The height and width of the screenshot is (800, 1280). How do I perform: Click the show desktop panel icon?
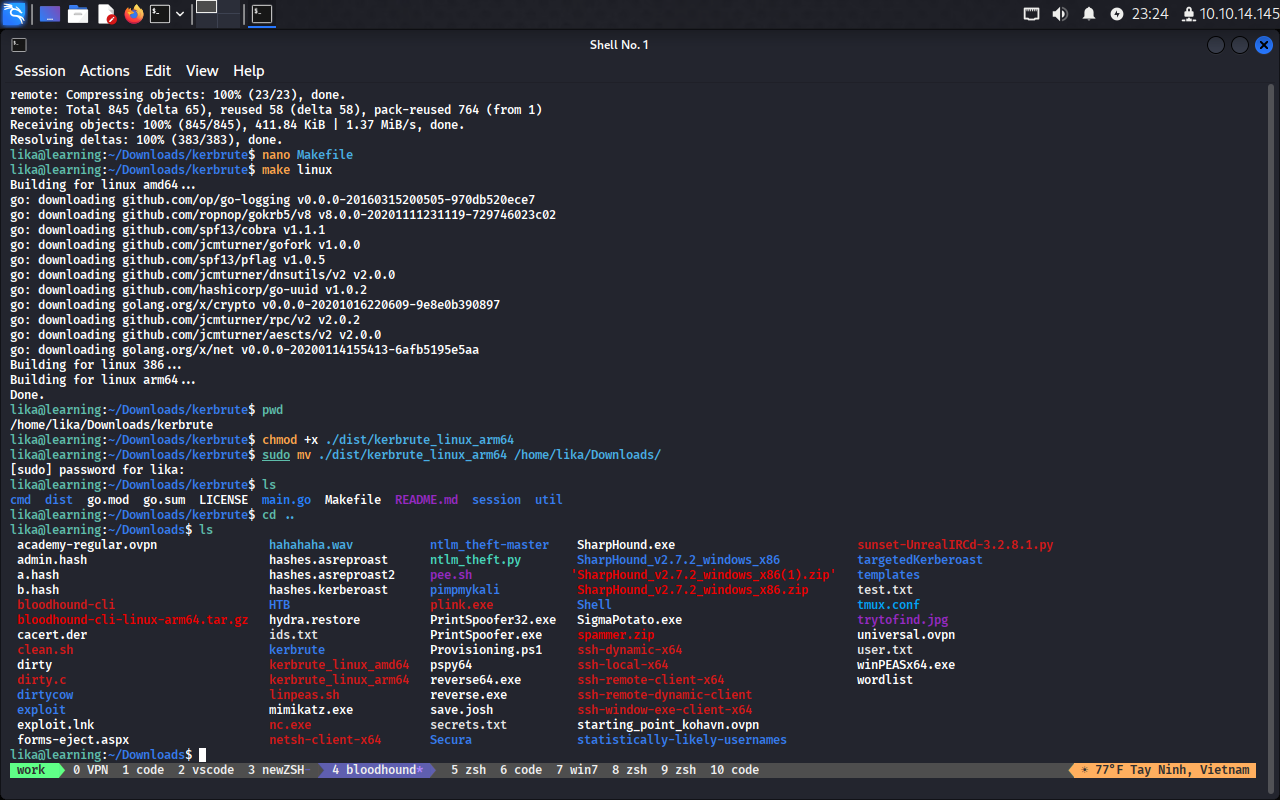[49, 14]
